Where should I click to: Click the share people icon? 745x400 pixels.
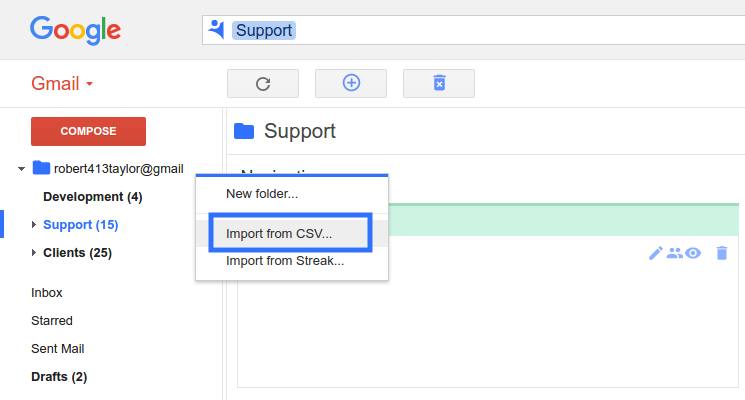(x=675, y=253)
